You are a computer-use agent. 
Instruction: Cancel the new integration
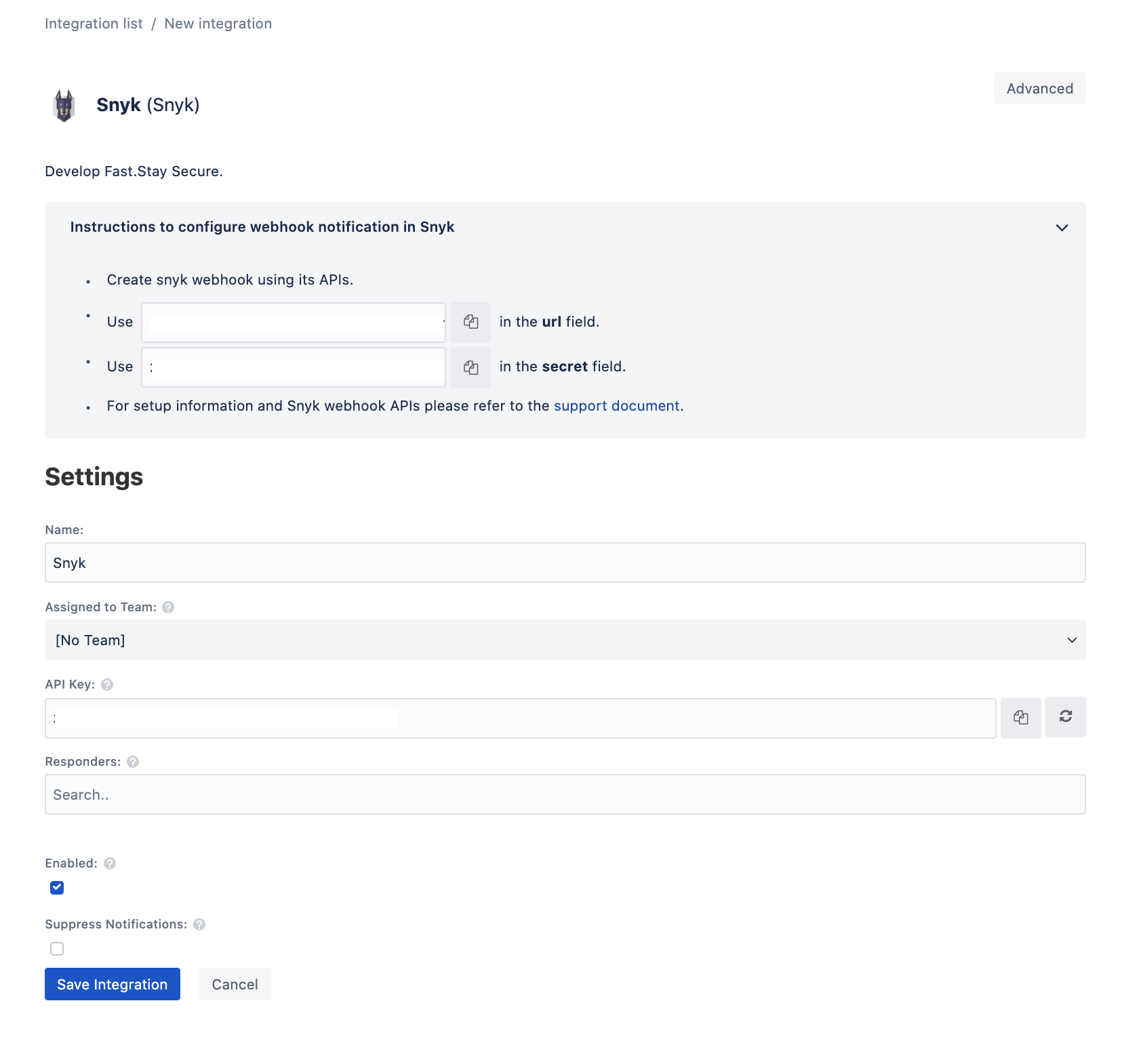click(x=235, y=984)
